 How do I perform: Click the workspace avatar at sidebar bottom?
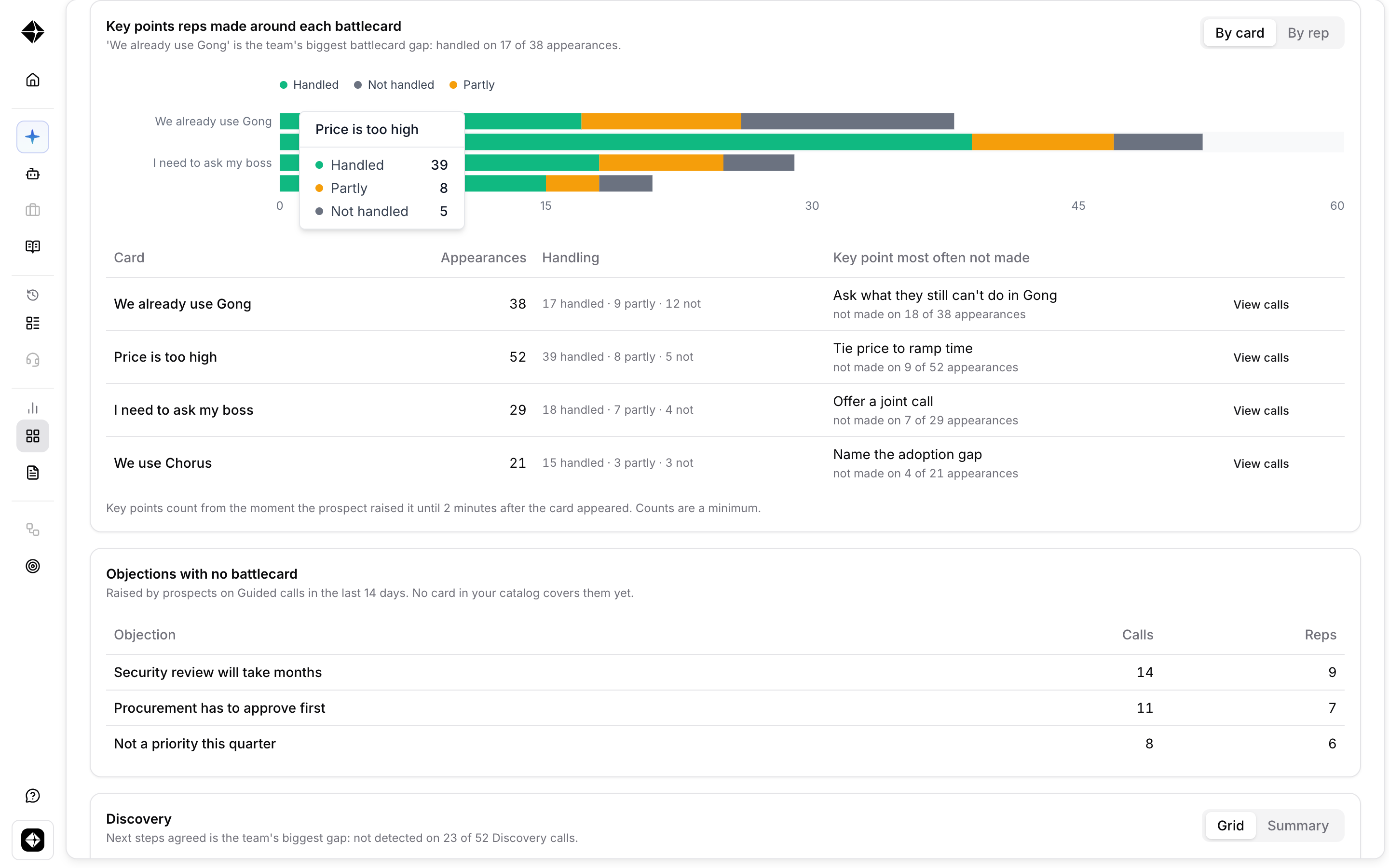point(33,841)
